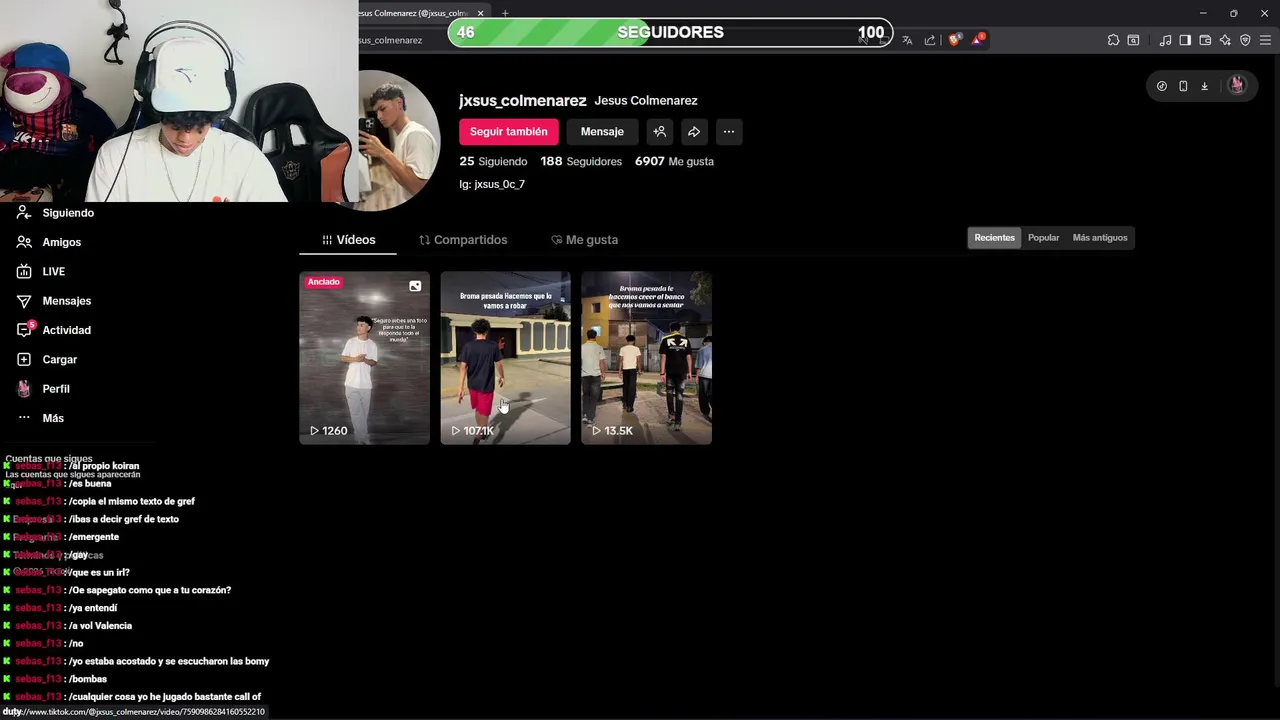
Task: Click the Brave VPN shield icon
Action: pyautogui.click(x=1245, y=40)
